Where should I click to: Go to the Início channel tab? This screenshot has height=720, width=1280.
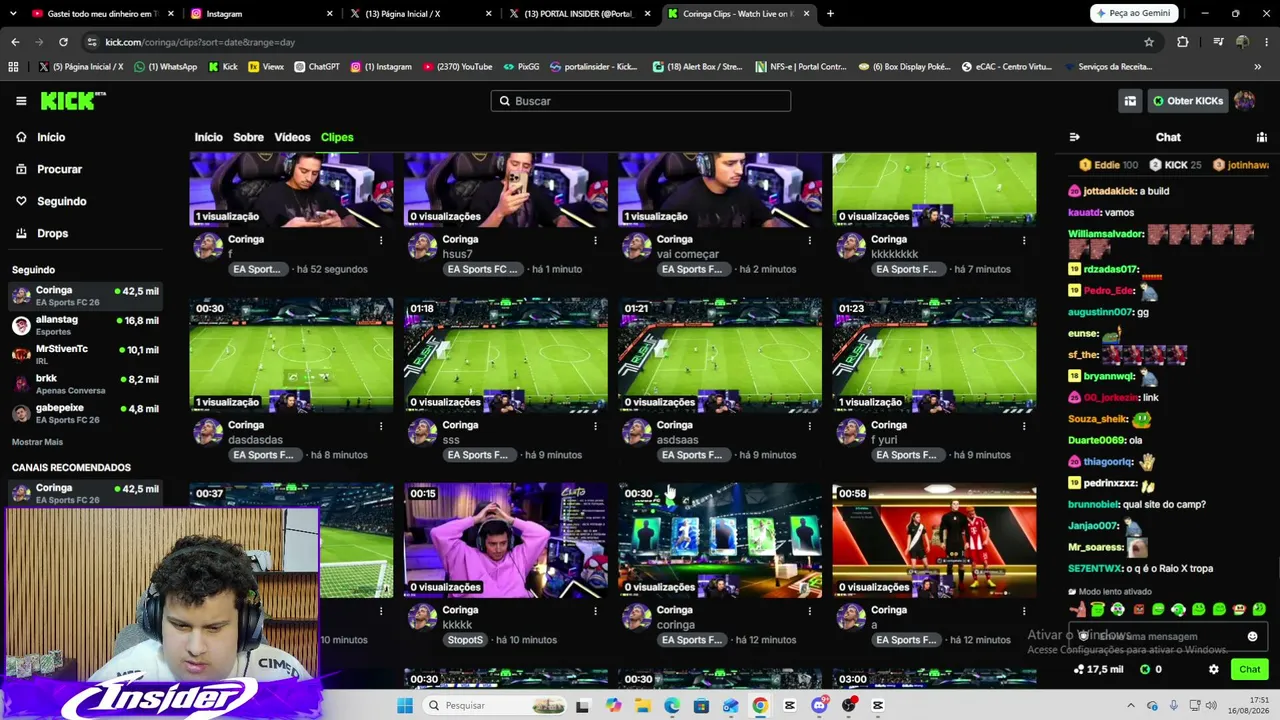click(x=208, y=137)
